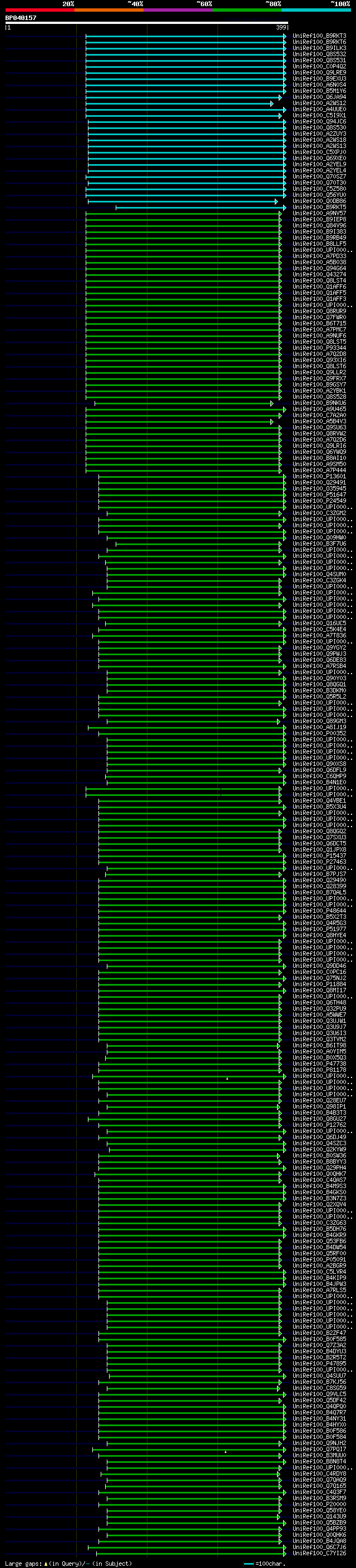Click the purple ~60% legend color bar

coord(177,10)
